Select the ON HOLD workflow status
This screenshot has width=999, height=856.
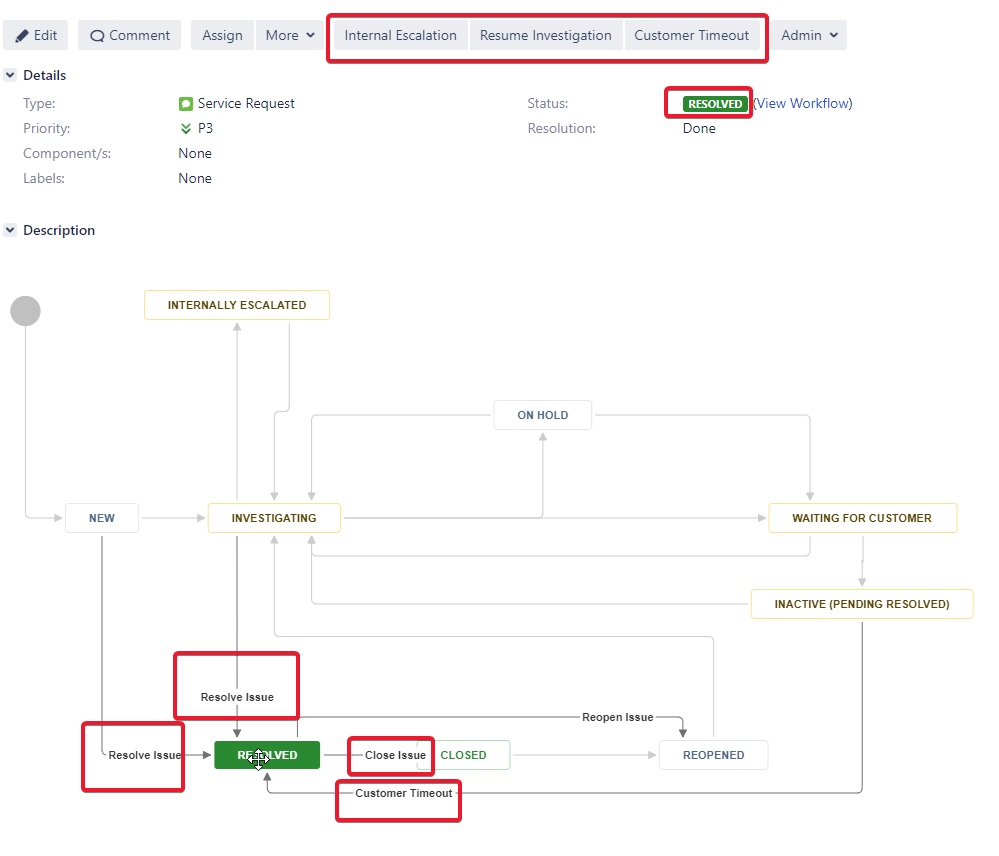[543, 415]
